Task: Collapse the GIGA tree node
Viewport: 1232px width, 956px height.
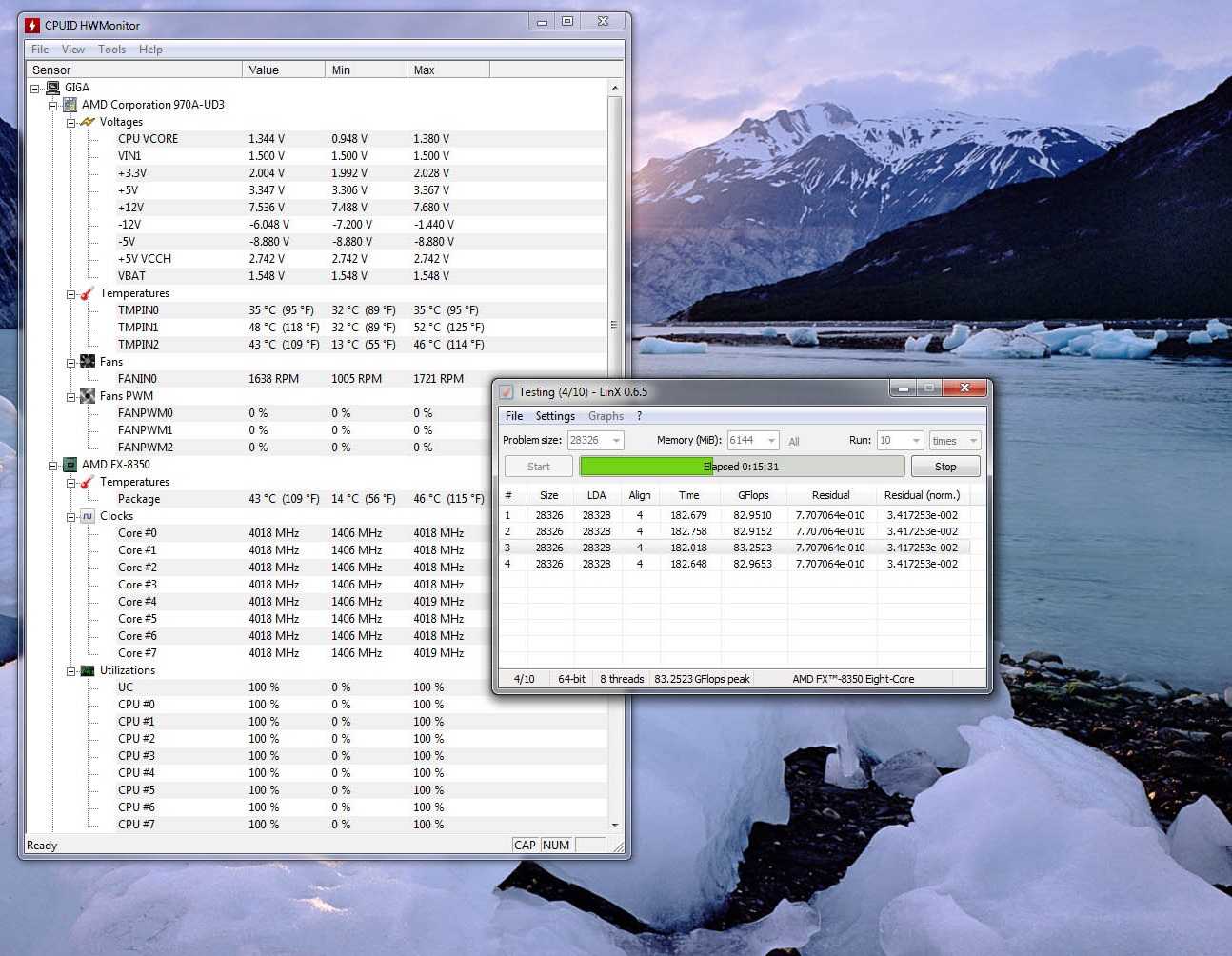Action: [x=35, y=89]
